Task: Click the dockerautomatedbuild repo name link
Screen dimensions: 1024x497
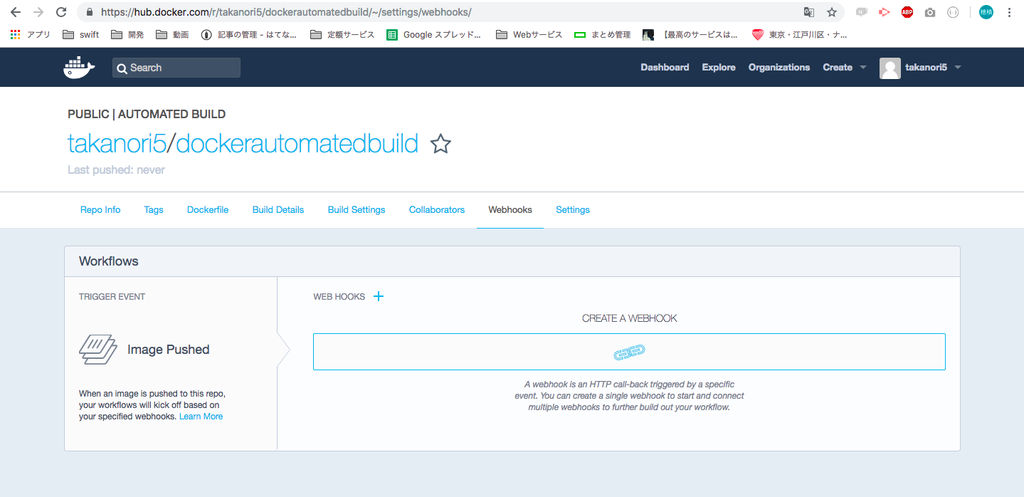Action: 297,144
